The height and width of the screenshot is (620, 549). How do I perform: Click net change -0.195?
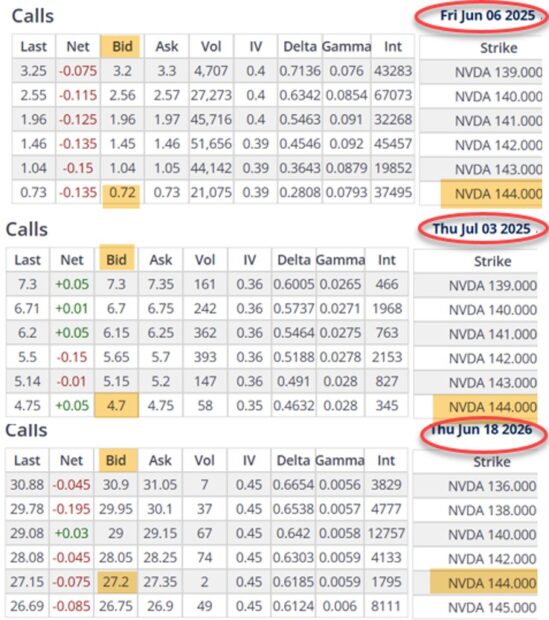(x=71, y=509)
